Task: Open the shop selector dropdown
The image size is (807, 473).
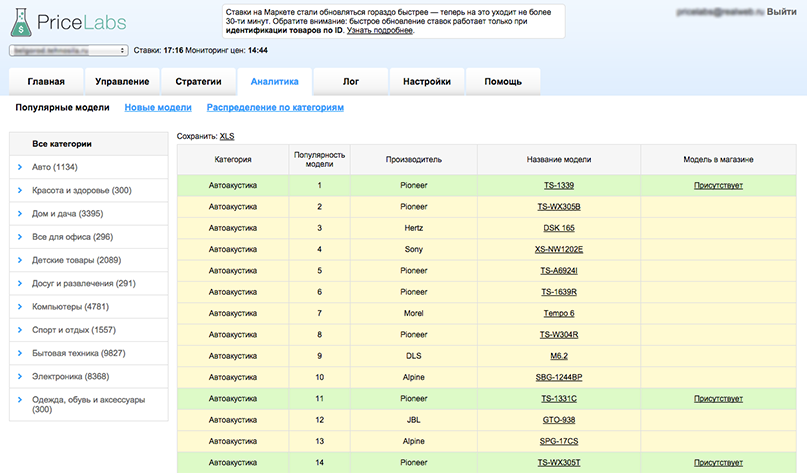Action: [x=68, y=50]
